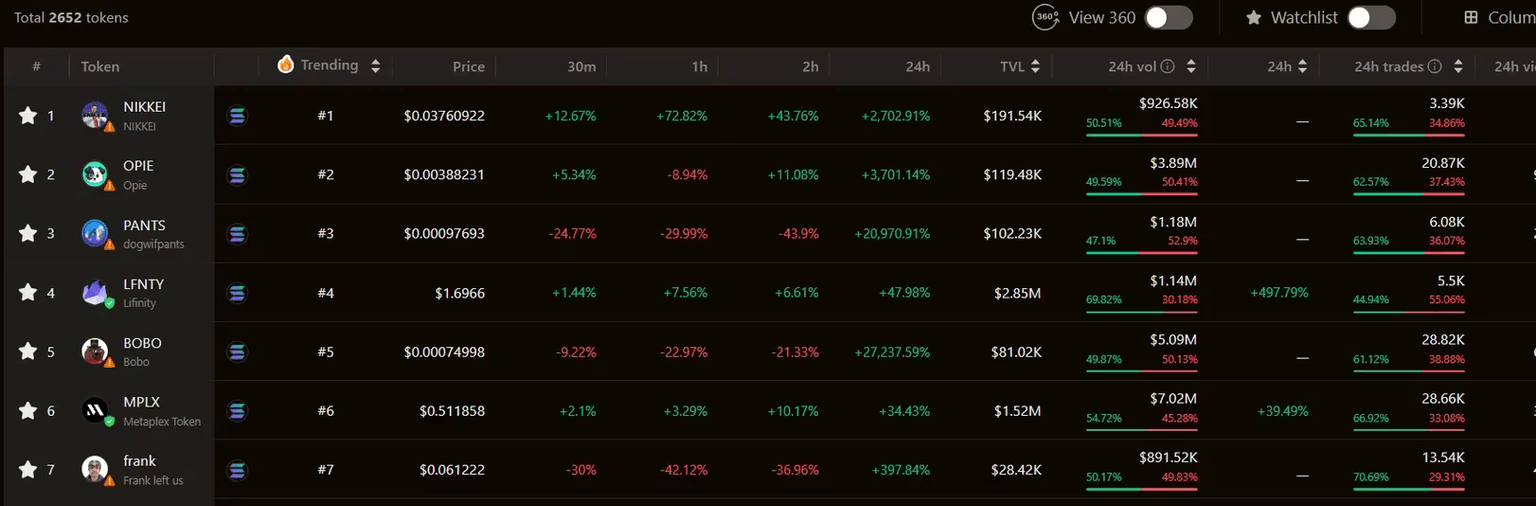1536x506 pixels.
Task: Turn on the Watchlist toggle
Action: pyautogui.click(x=1371, y=18)
